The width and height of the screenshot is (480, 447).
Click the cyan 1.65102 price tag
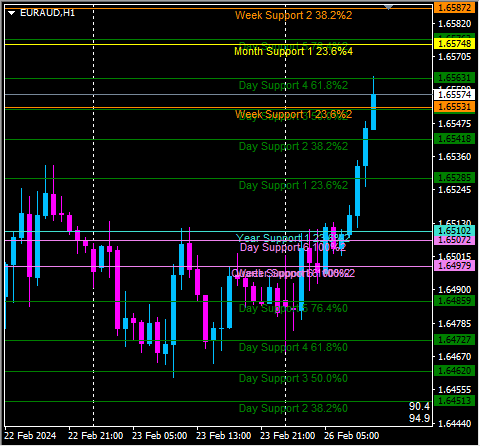click(455, 231)
